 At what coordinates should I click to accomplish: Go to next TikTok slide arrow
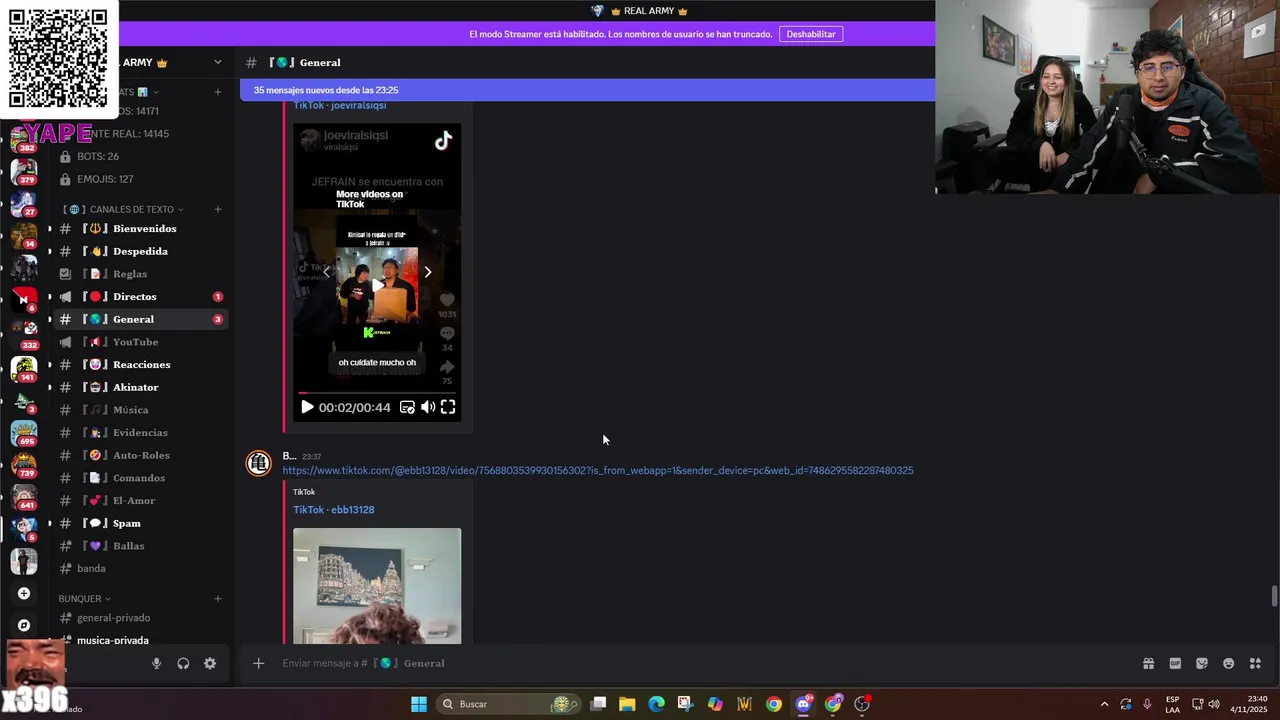pos(428,272)
